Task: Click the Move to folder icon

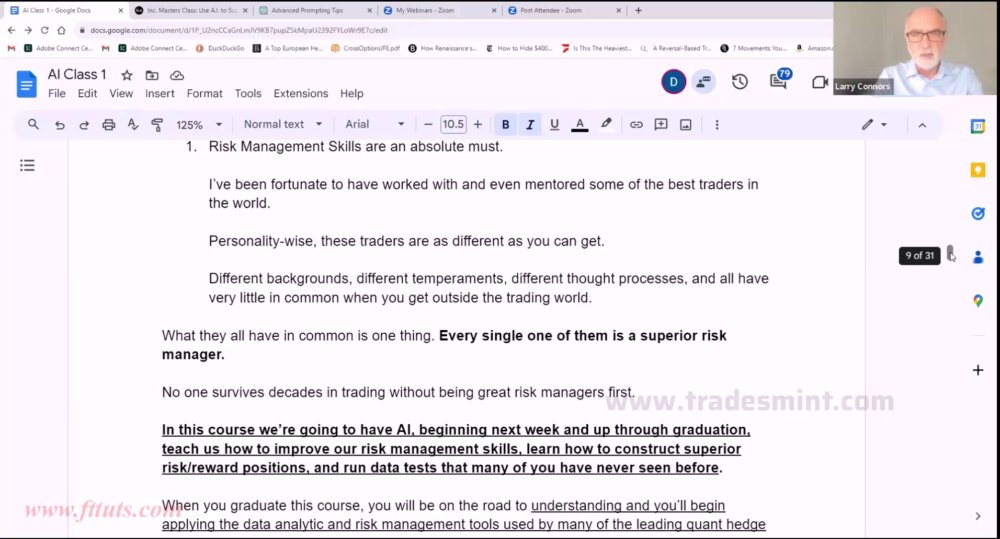Action: tap(152, 75)
